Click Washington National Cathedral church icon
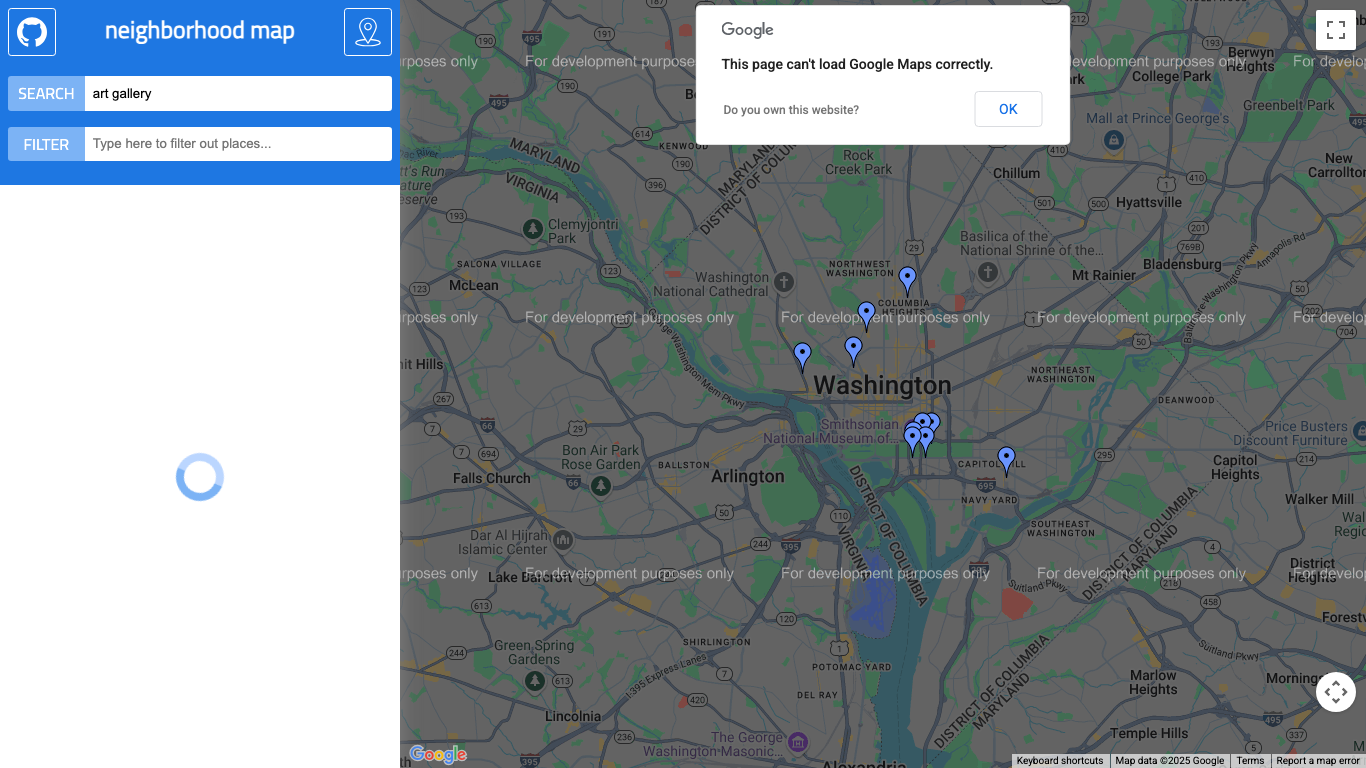Screen dimensions: 1366x768 [783, 283]
